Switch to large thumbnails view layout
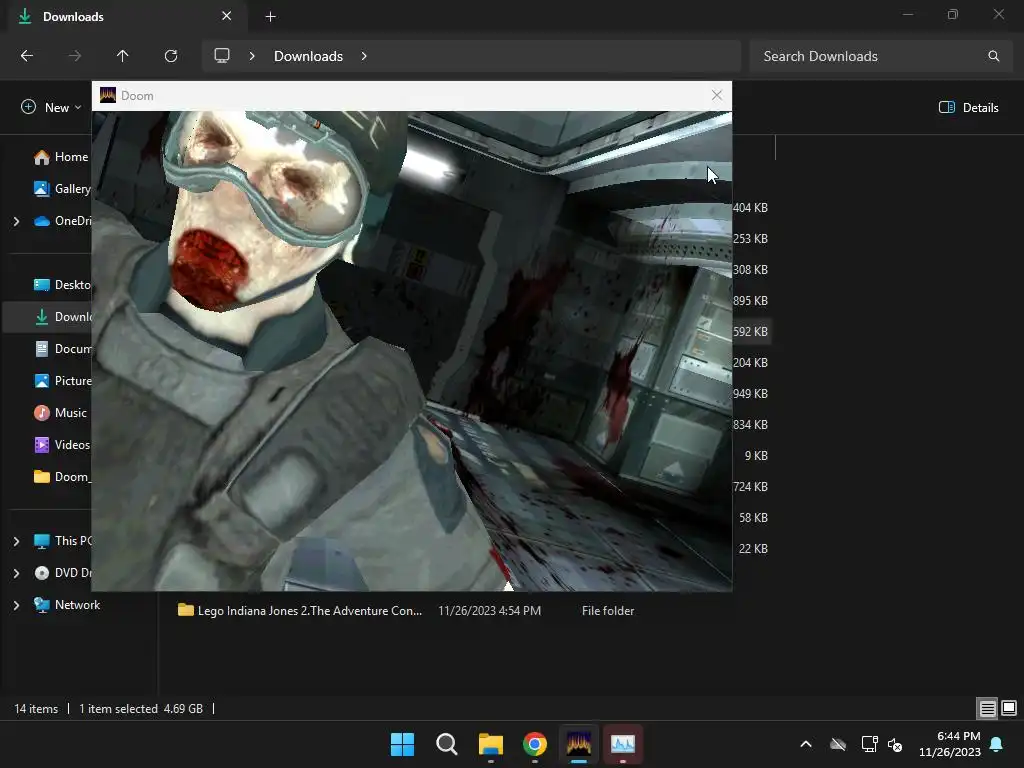 [1009, 709]
